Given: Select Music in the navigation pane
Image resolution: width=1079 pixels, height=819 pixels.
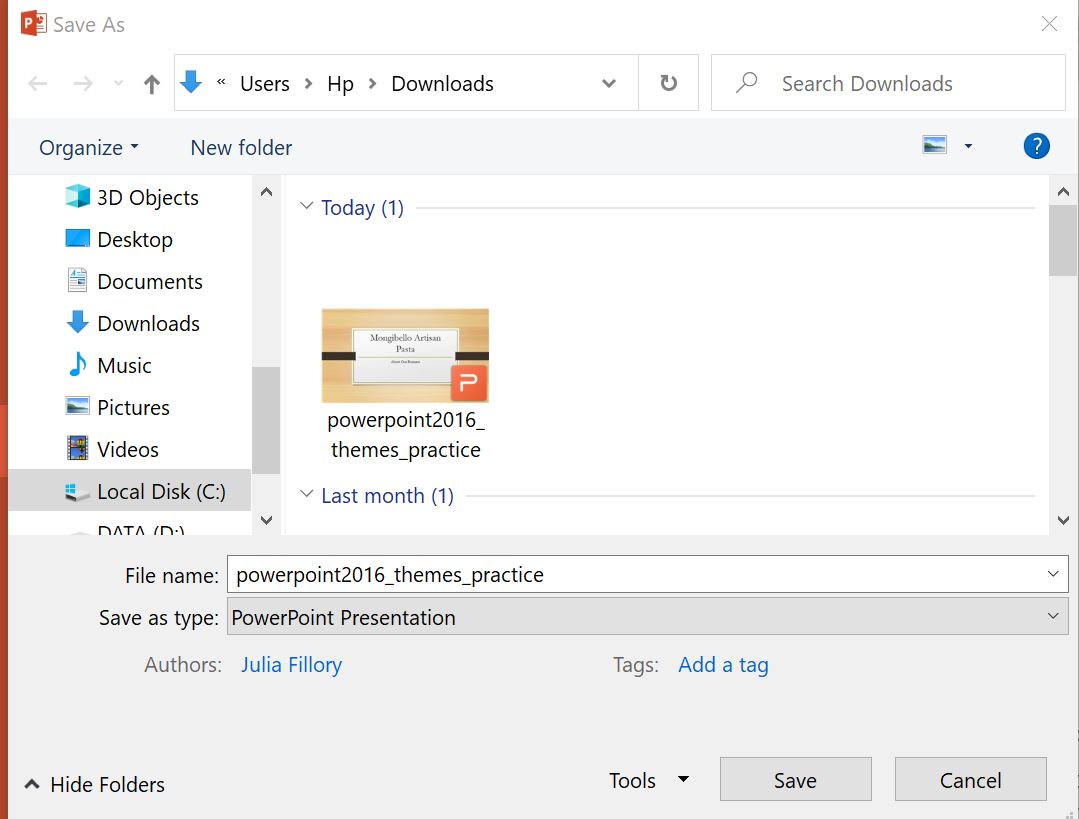Looking at the screenshot, I should (x=126, y=365).
